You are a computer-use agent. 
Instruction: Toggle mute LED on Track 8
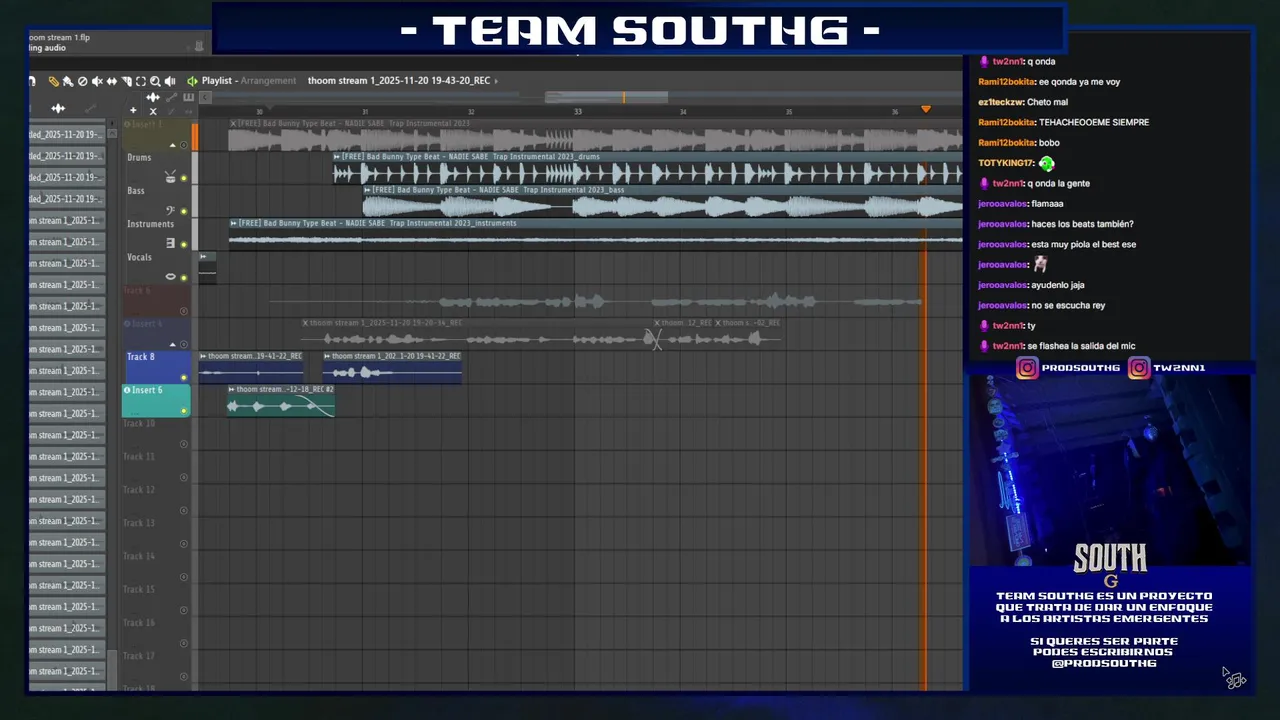[x=184, y=377]
